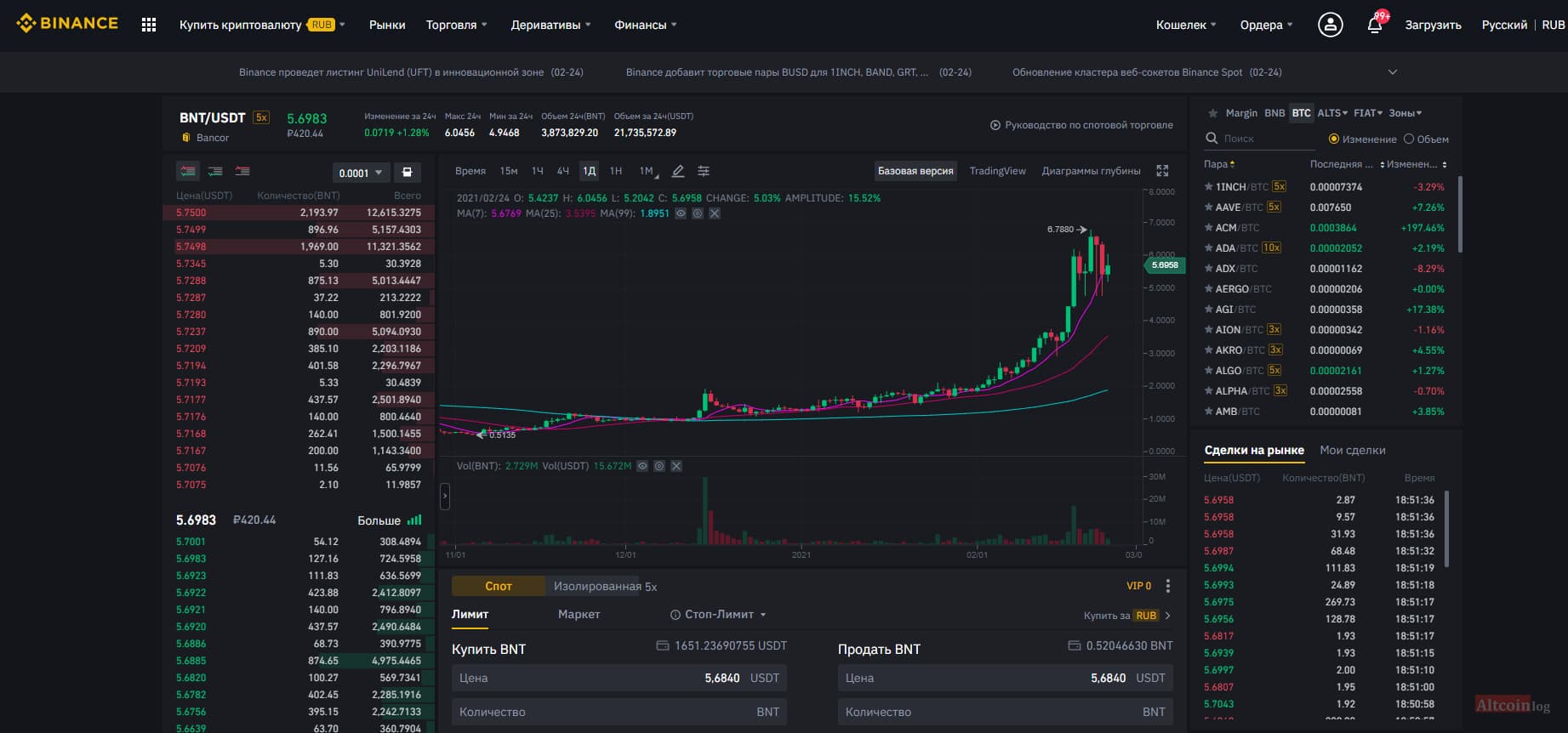Click the search magnifier icon in pairs panel

[x=1212, y=139]
